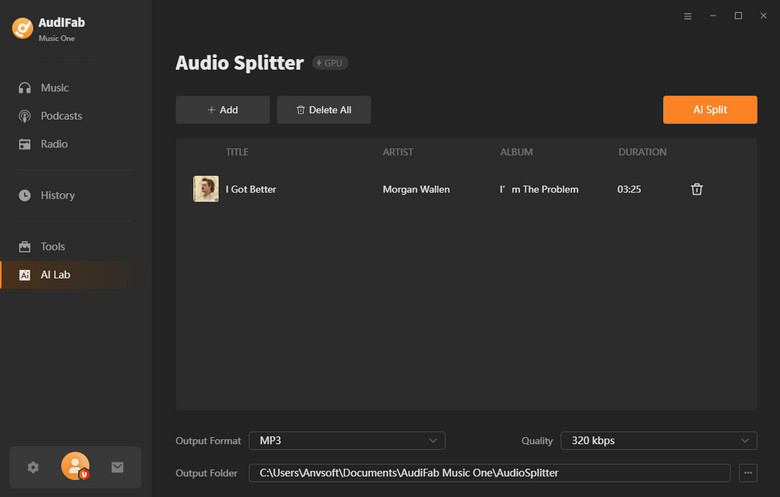Open the mail envelope icon
The height and width of the screenshot is (497, 780).
(x=117, y=468)
